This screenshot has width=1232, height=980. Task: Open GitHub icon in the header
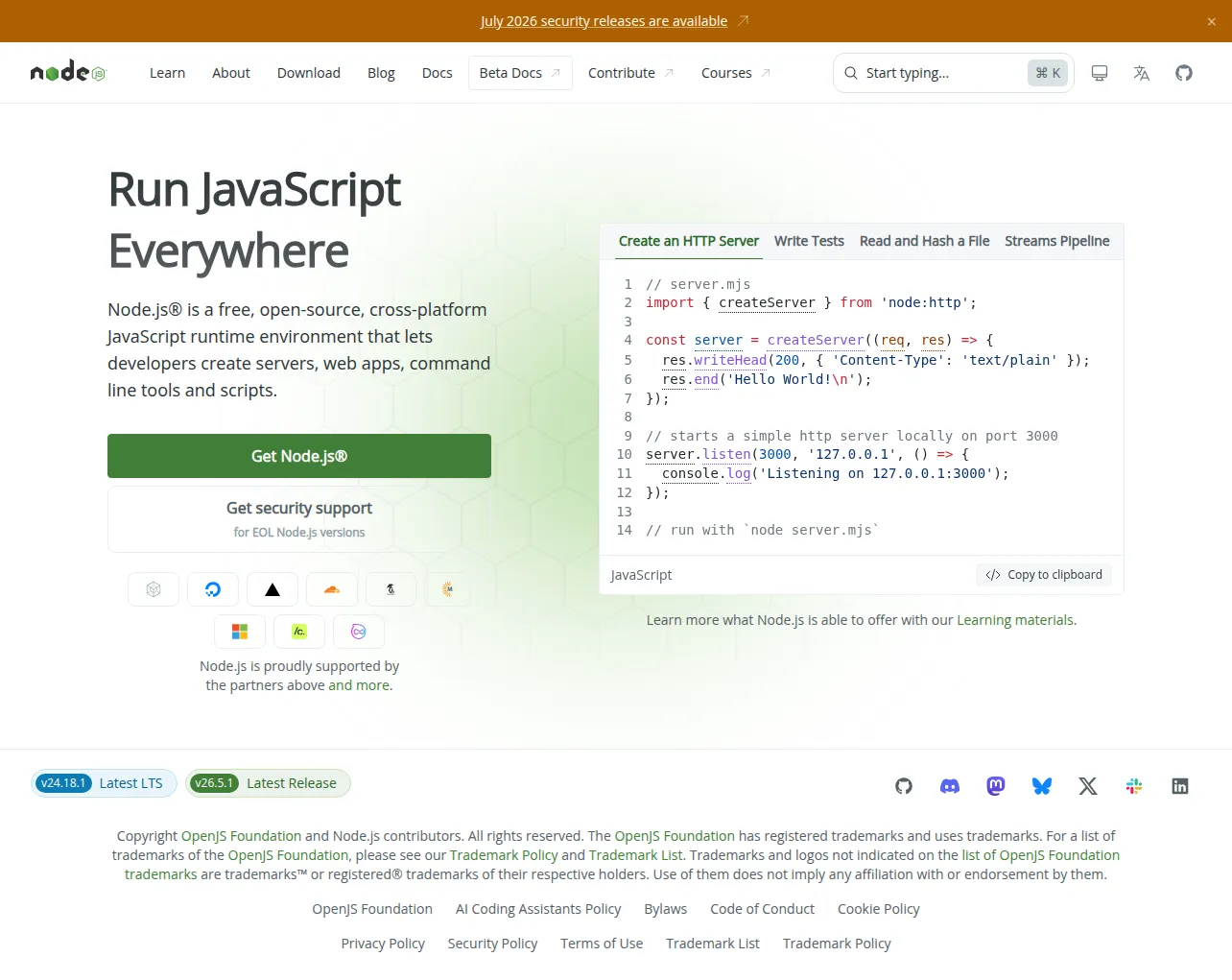(1184, 73)
